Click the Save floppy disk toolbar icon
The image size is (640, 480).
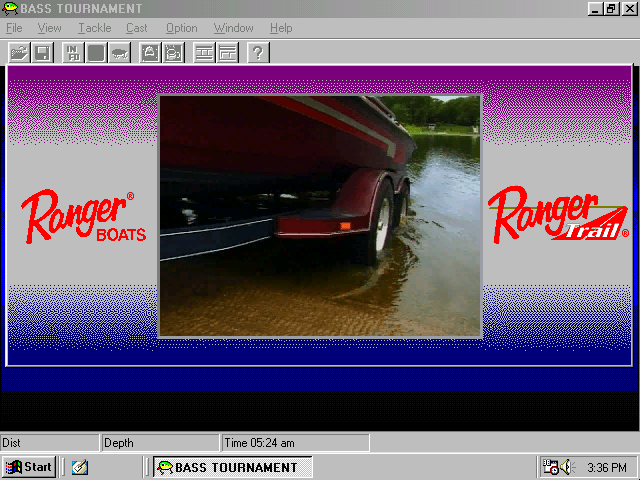[x=42, y=53]
